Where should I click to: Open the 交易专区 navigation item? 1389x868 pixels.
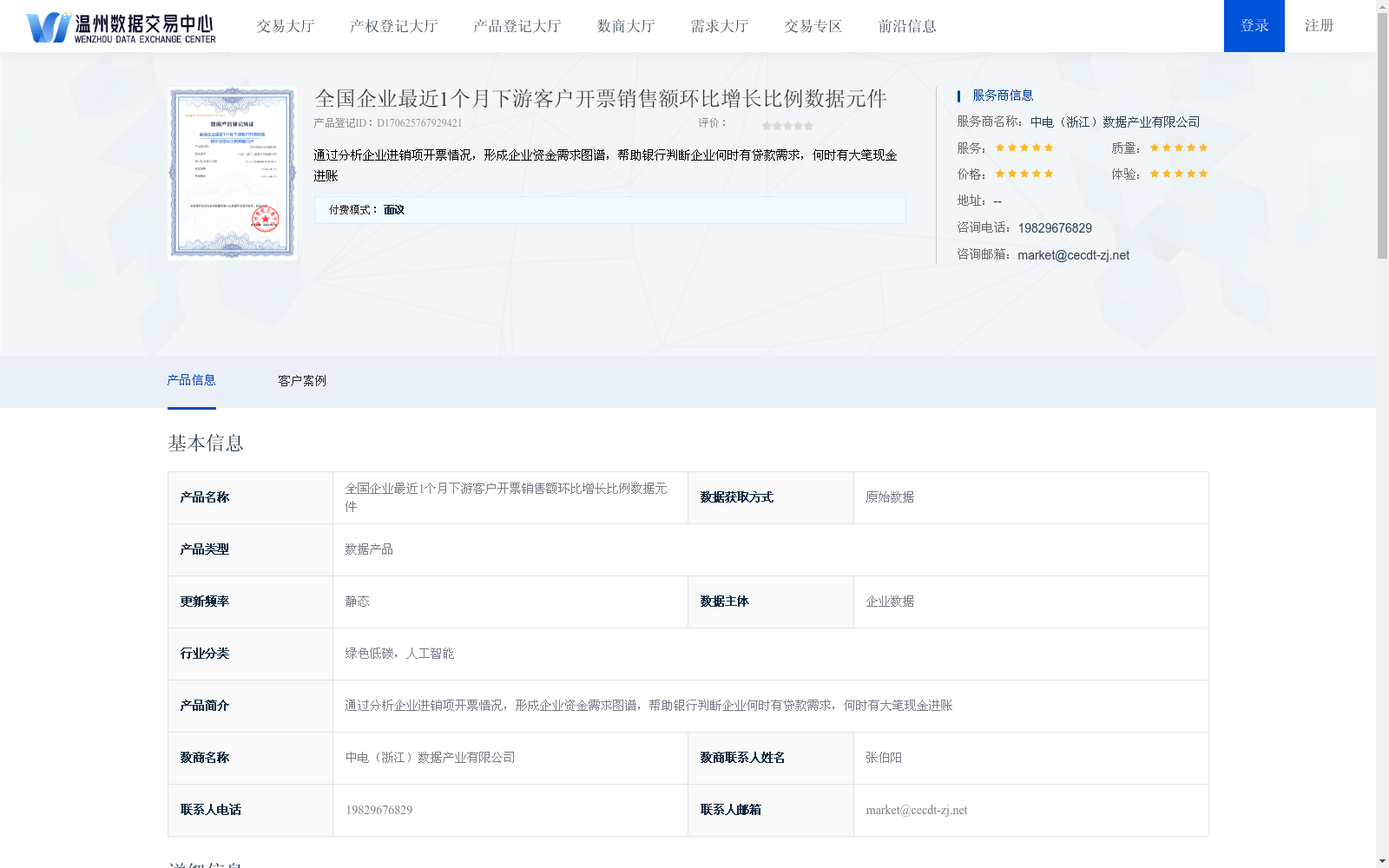pos(813,26)
